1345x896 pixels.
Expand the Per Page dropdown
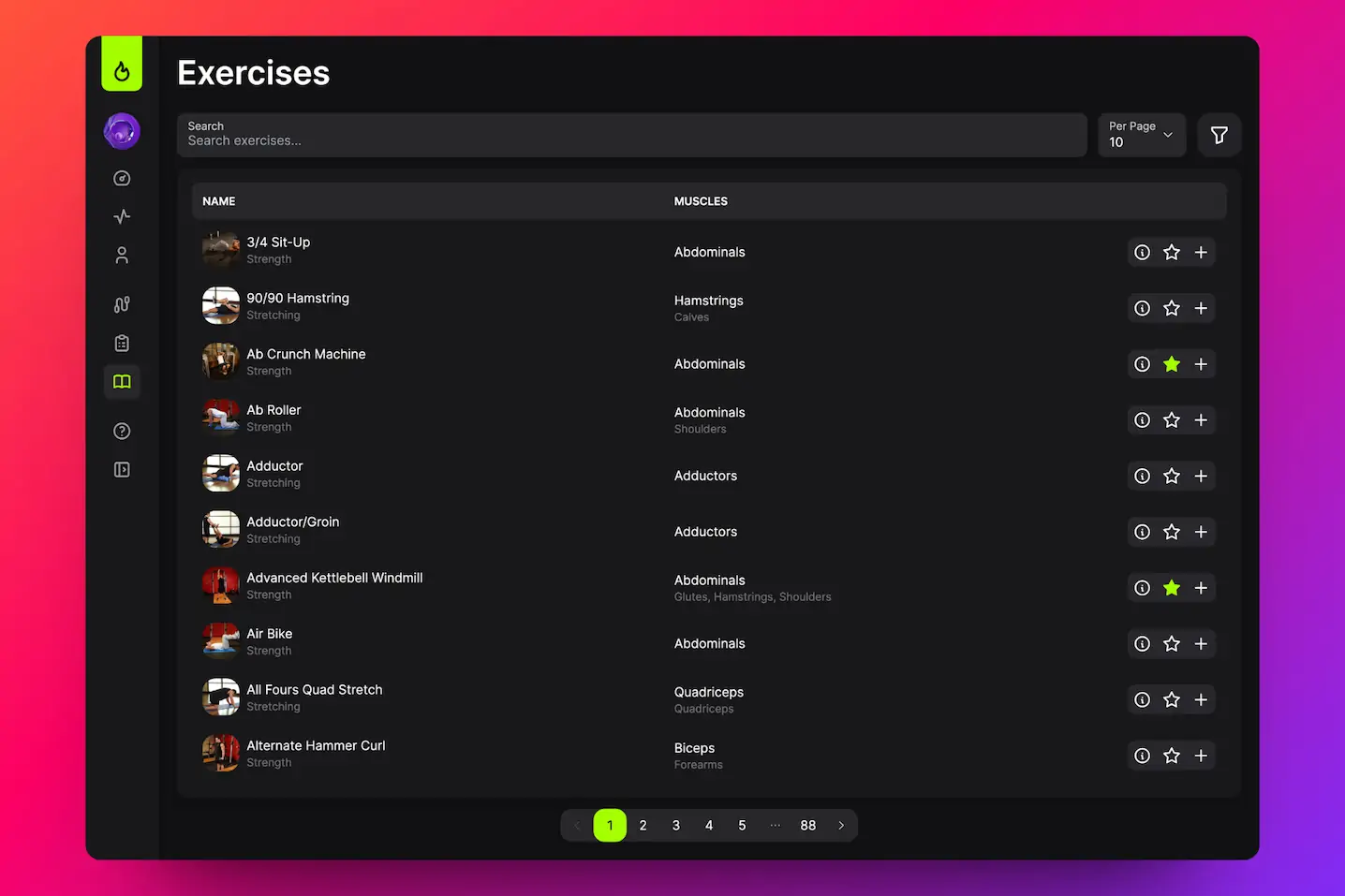pos(1140,135)
